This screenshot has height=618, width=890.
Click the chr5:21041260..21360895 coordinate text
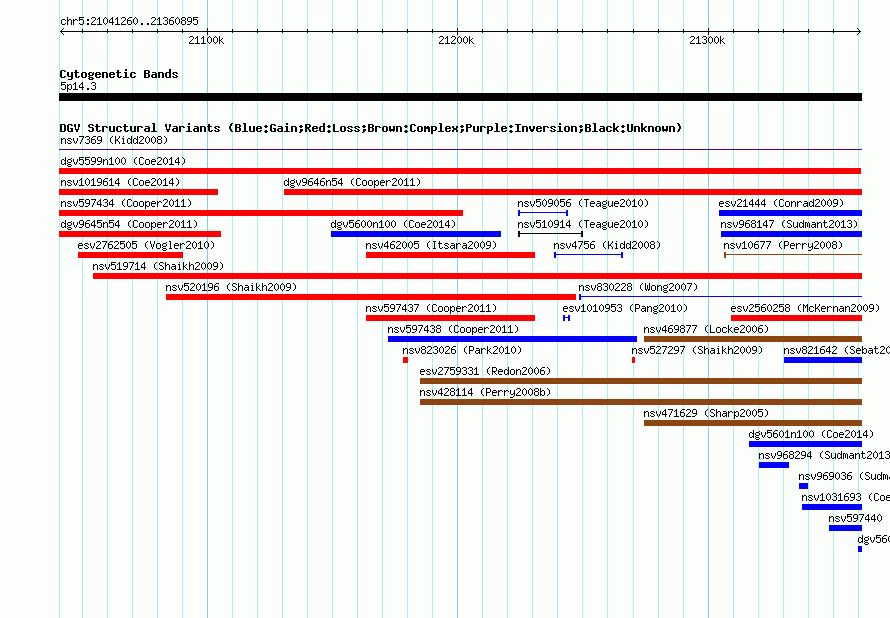coord(129,21)
